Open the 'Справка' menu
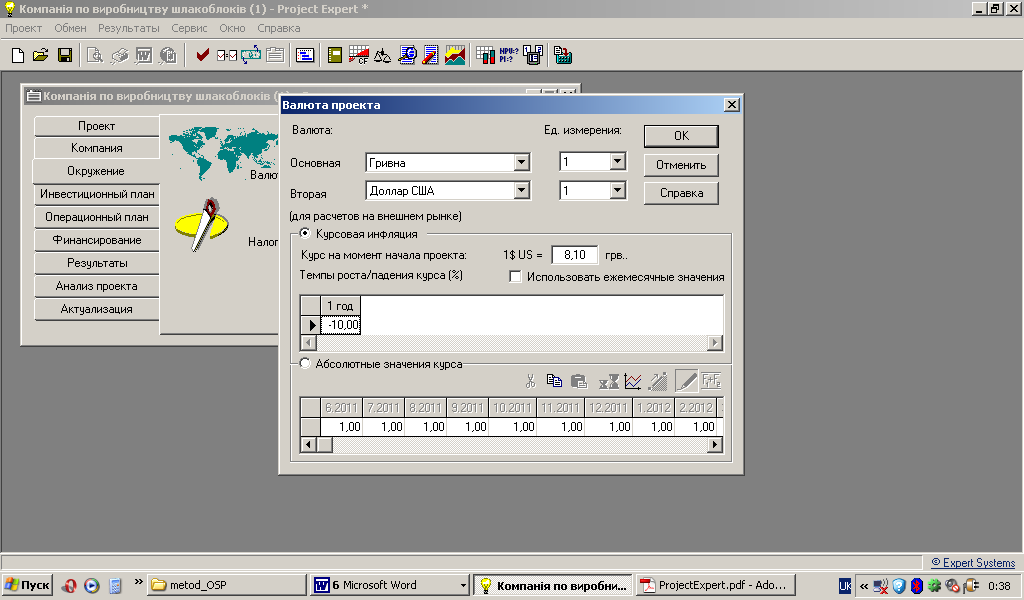Screen dimensions: 1024x600 pos(279,28)
